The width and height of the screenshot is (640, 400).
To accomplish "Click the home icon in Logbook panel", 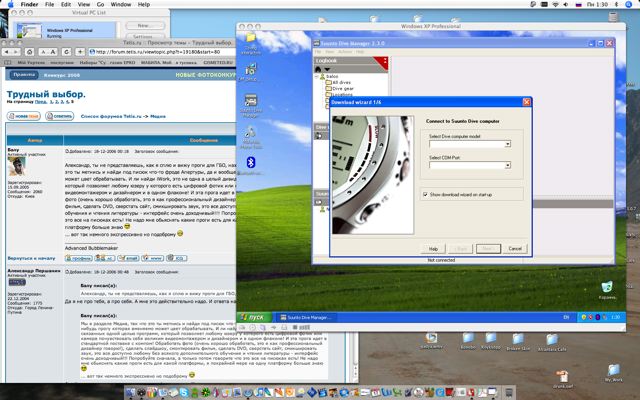I will [318, 69].
